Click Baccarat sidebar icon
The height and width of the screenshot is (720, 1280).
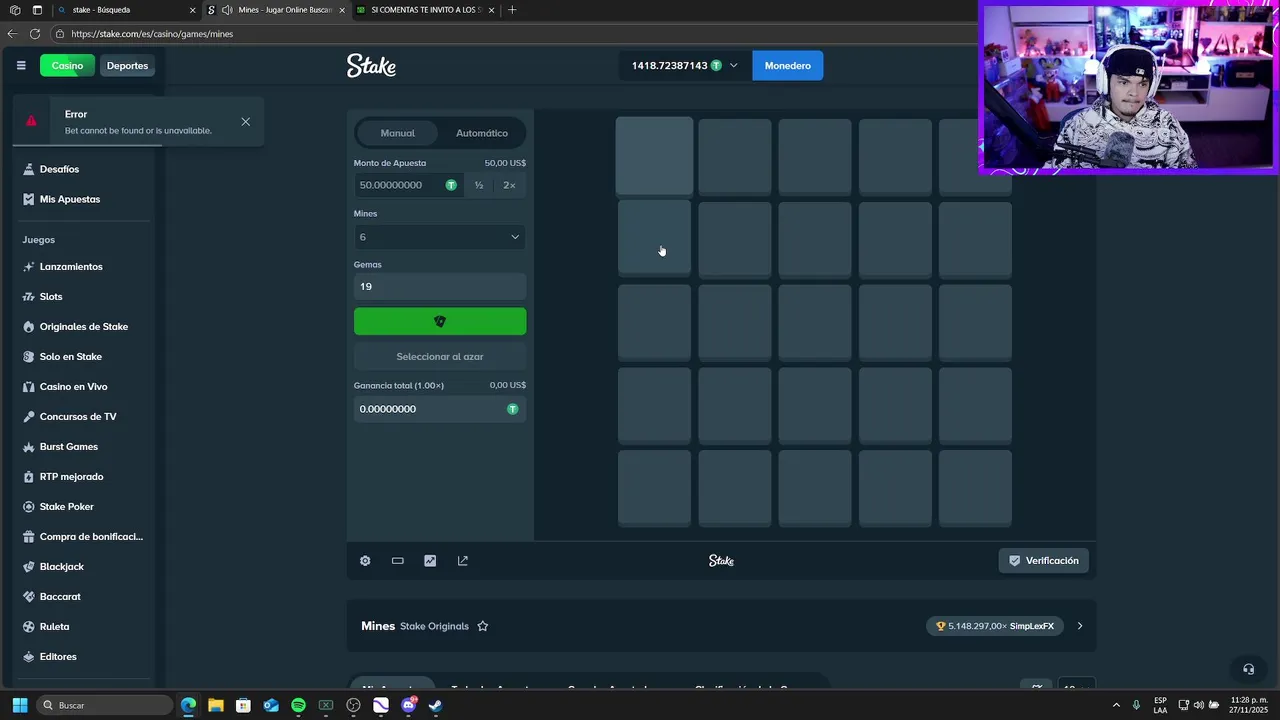pos(29,597)
